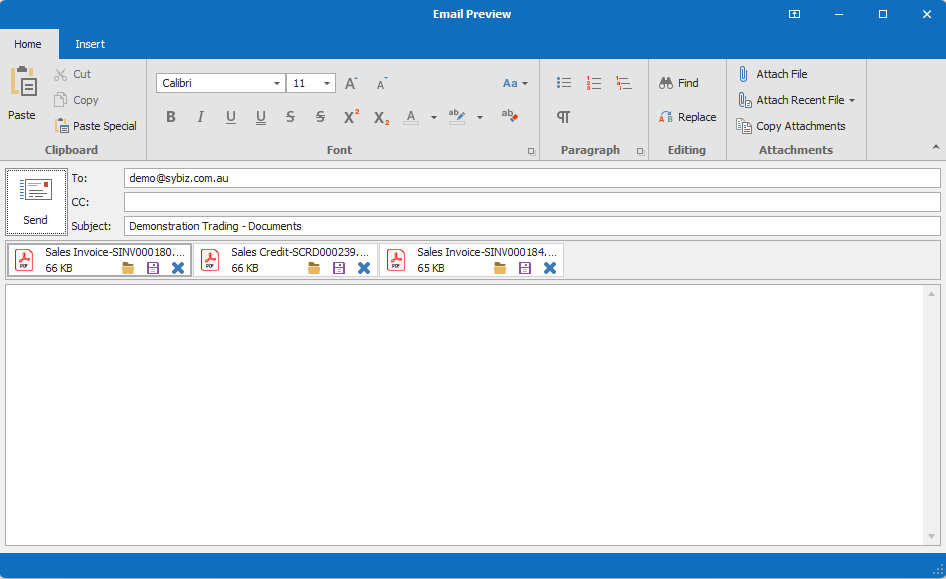The image size is (946, 579).
Task: Click into the CC address field
Action: pyautogui.click(x=531, y=202)
